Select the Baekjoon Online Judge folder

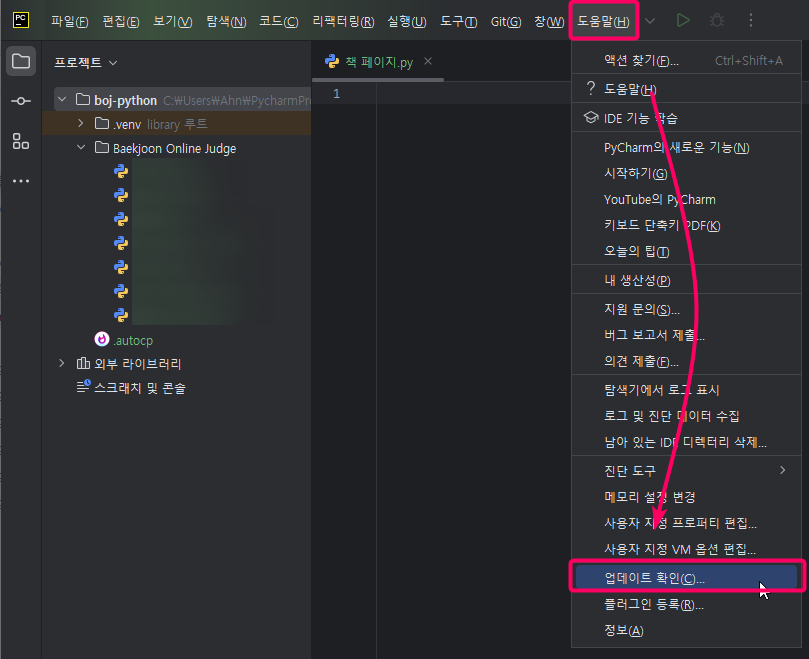pos(176,148)
